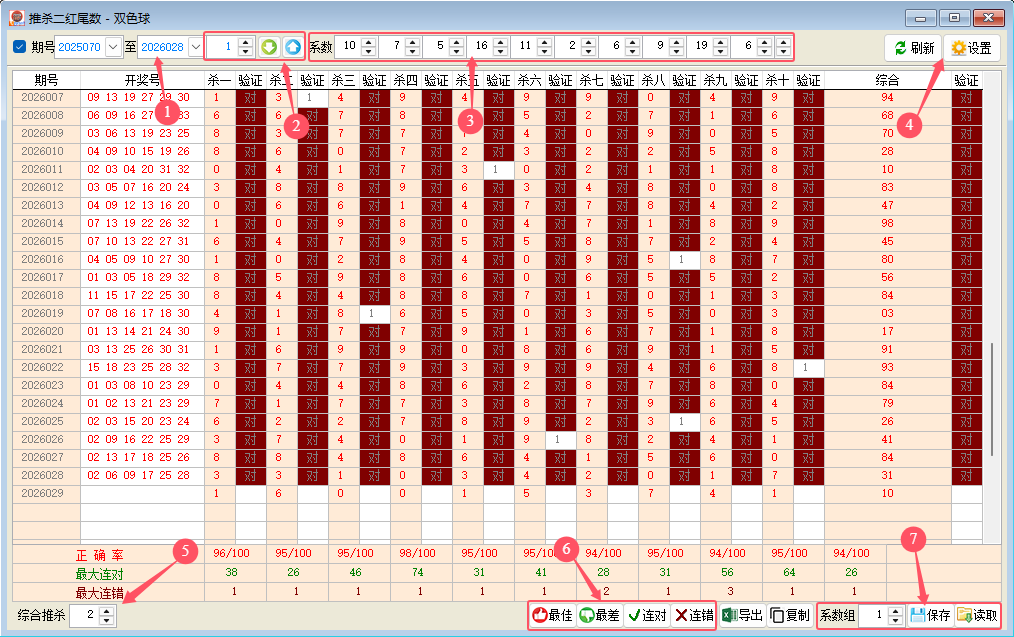Screen dimensions: 1014x637
Task: Click the green down-arrow period button
Action: (269, 47)
